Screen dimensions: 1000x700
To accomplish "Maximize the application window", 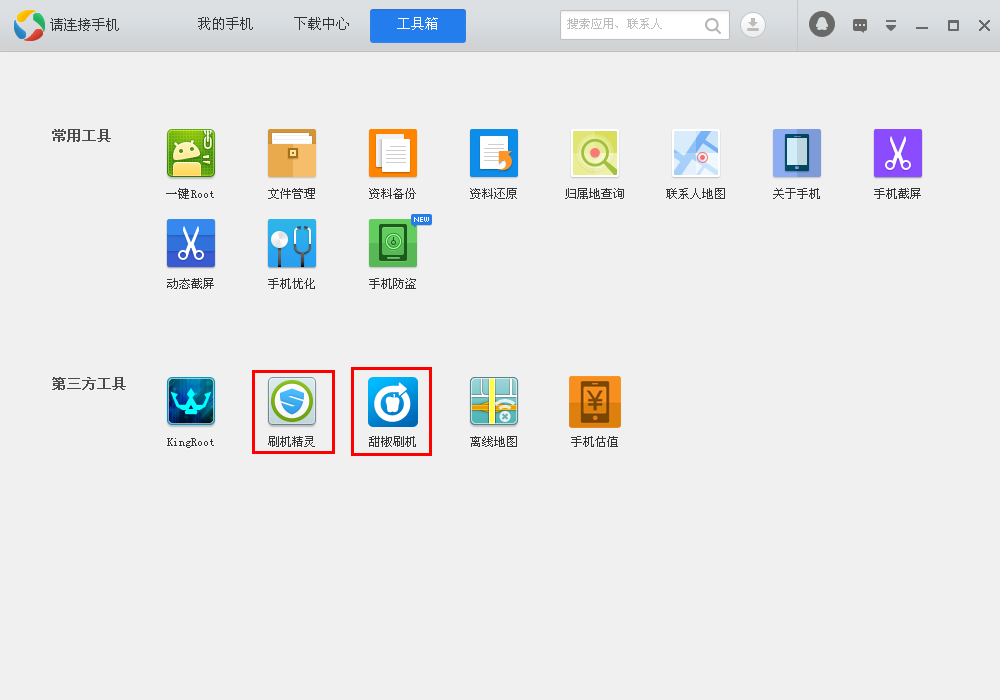I will (x=953, y=26).
